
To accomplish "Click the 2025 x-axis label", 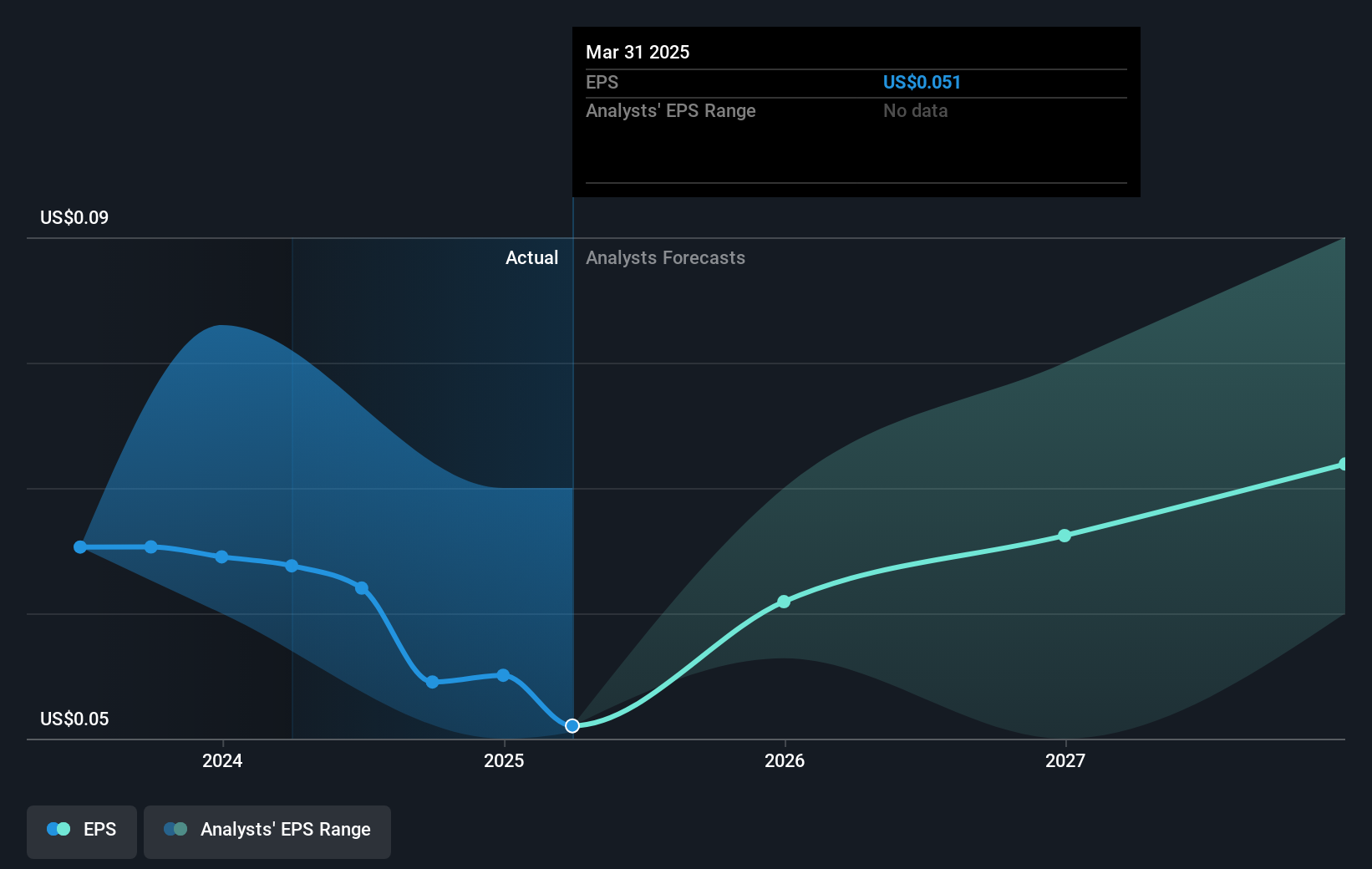I will pos(504,760).
